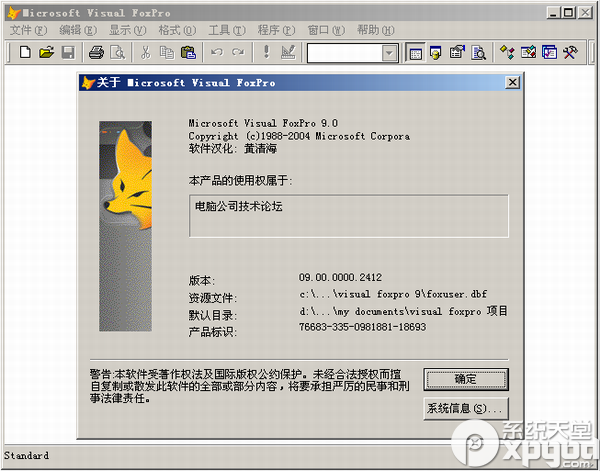Open the 编辑(E) menu

click(x=78, y=30)
